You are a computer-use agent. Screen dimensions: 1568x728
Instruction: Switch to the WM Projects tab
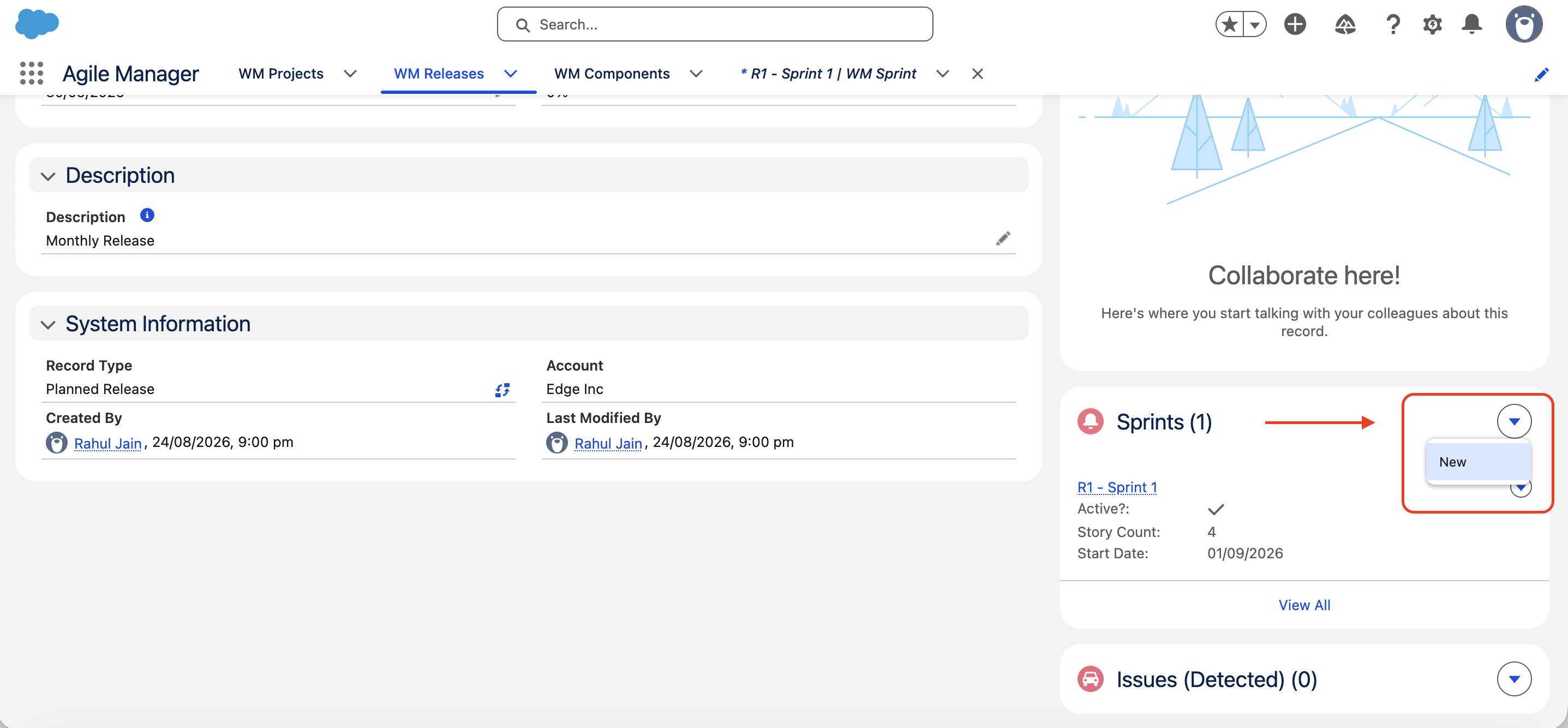click(x=281, y=74)
